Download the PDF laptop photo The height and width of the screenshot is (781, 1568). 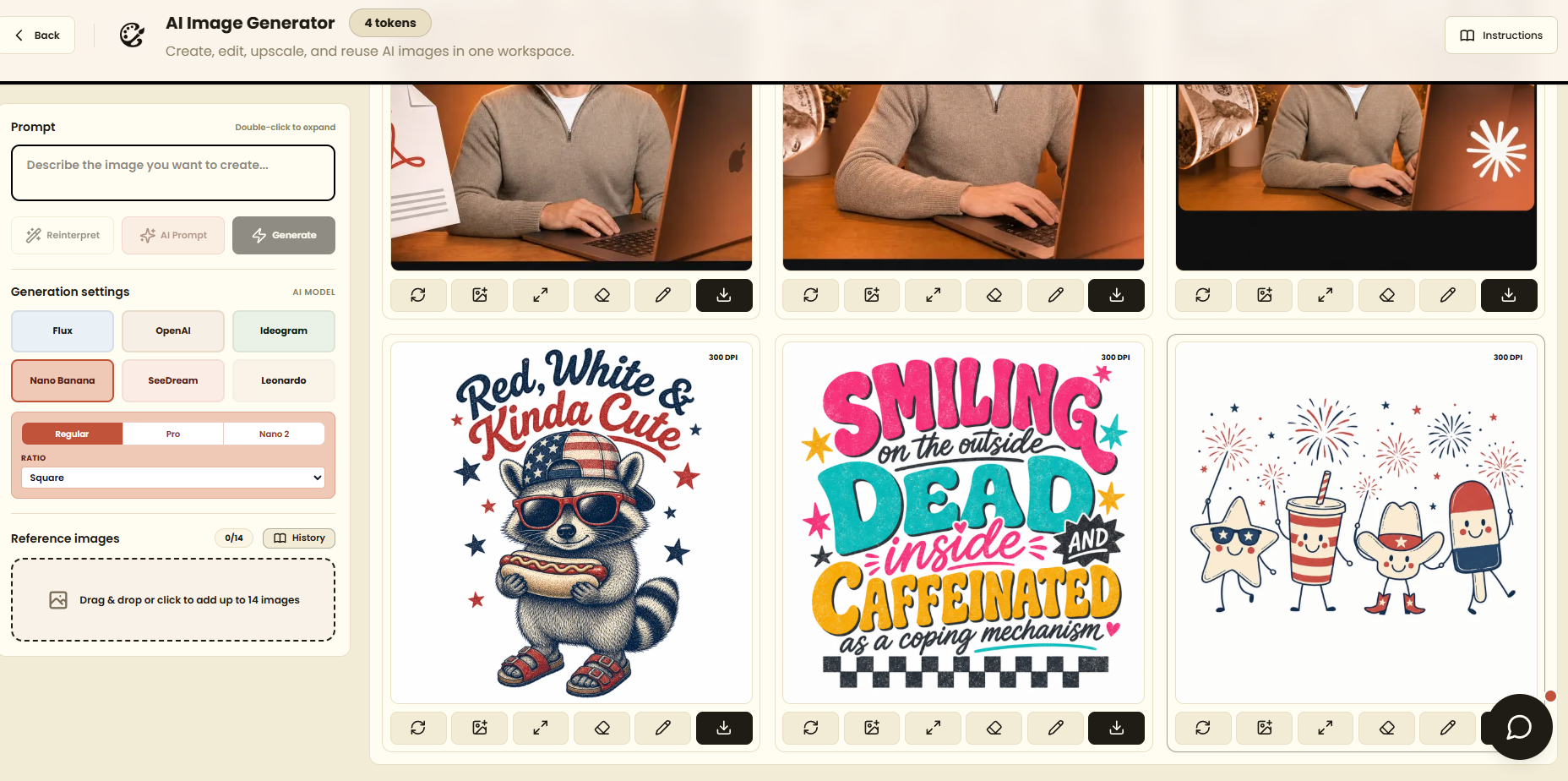[724, 295]
